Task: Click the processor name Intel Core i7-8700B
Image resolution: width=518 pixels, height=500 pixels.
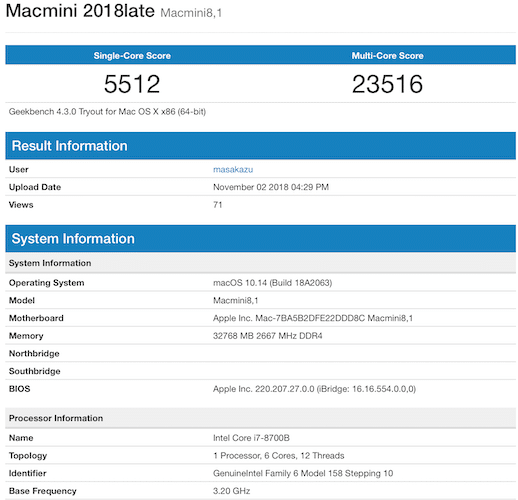Action: pyautogui.click(x=251, y=438)
